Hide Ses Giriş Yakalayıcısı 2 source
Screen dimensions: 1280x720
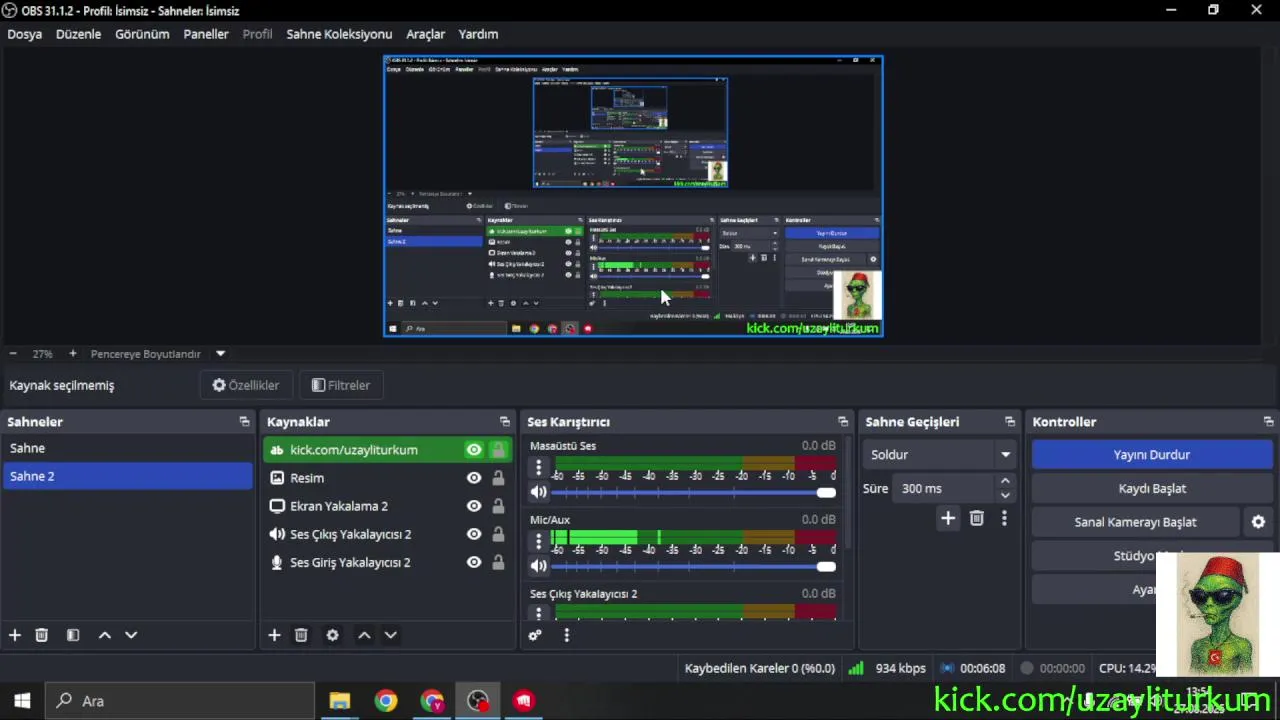474,562
